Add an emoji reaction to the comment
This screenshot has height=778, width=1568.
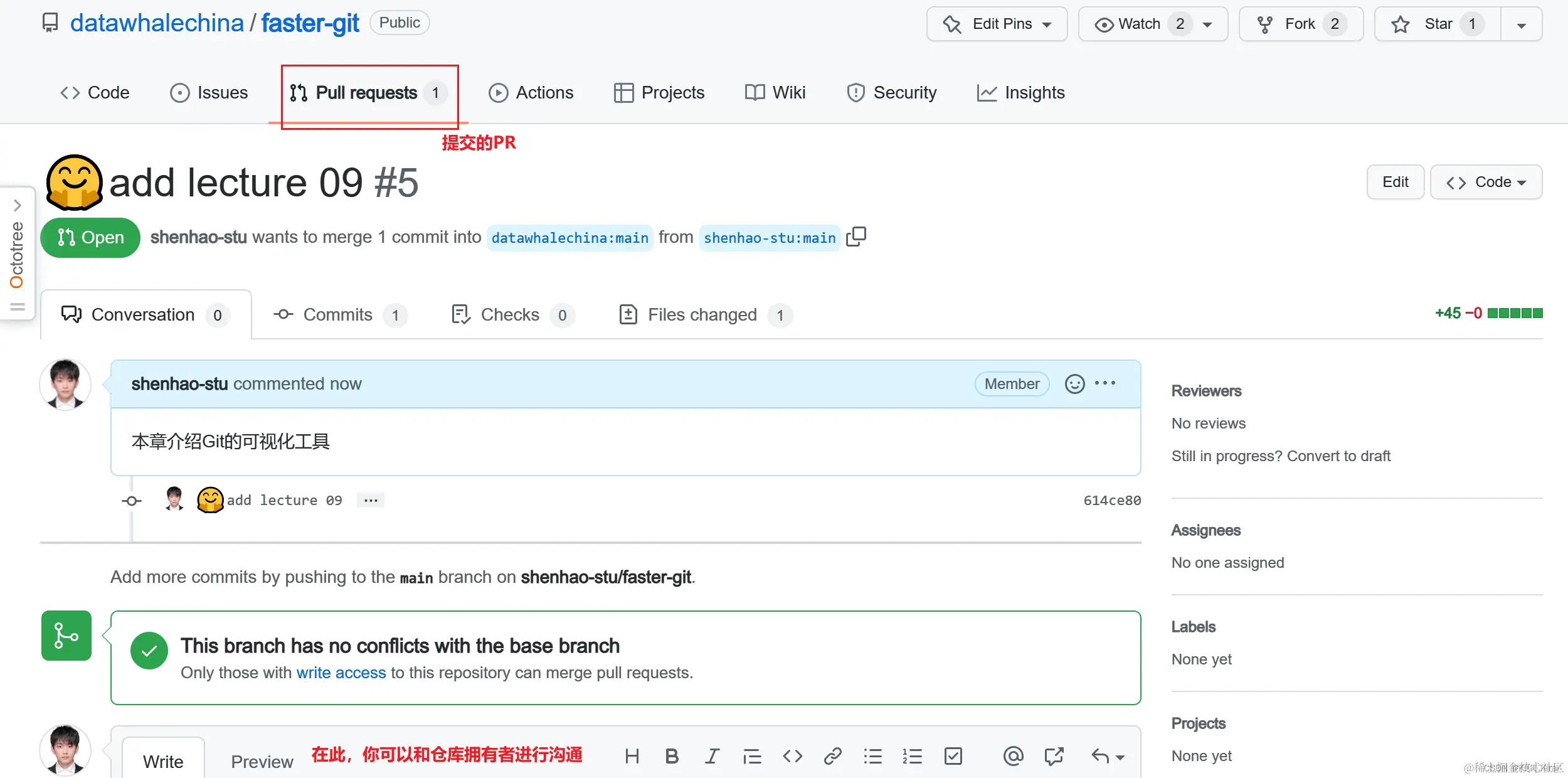pos(1074,384)
